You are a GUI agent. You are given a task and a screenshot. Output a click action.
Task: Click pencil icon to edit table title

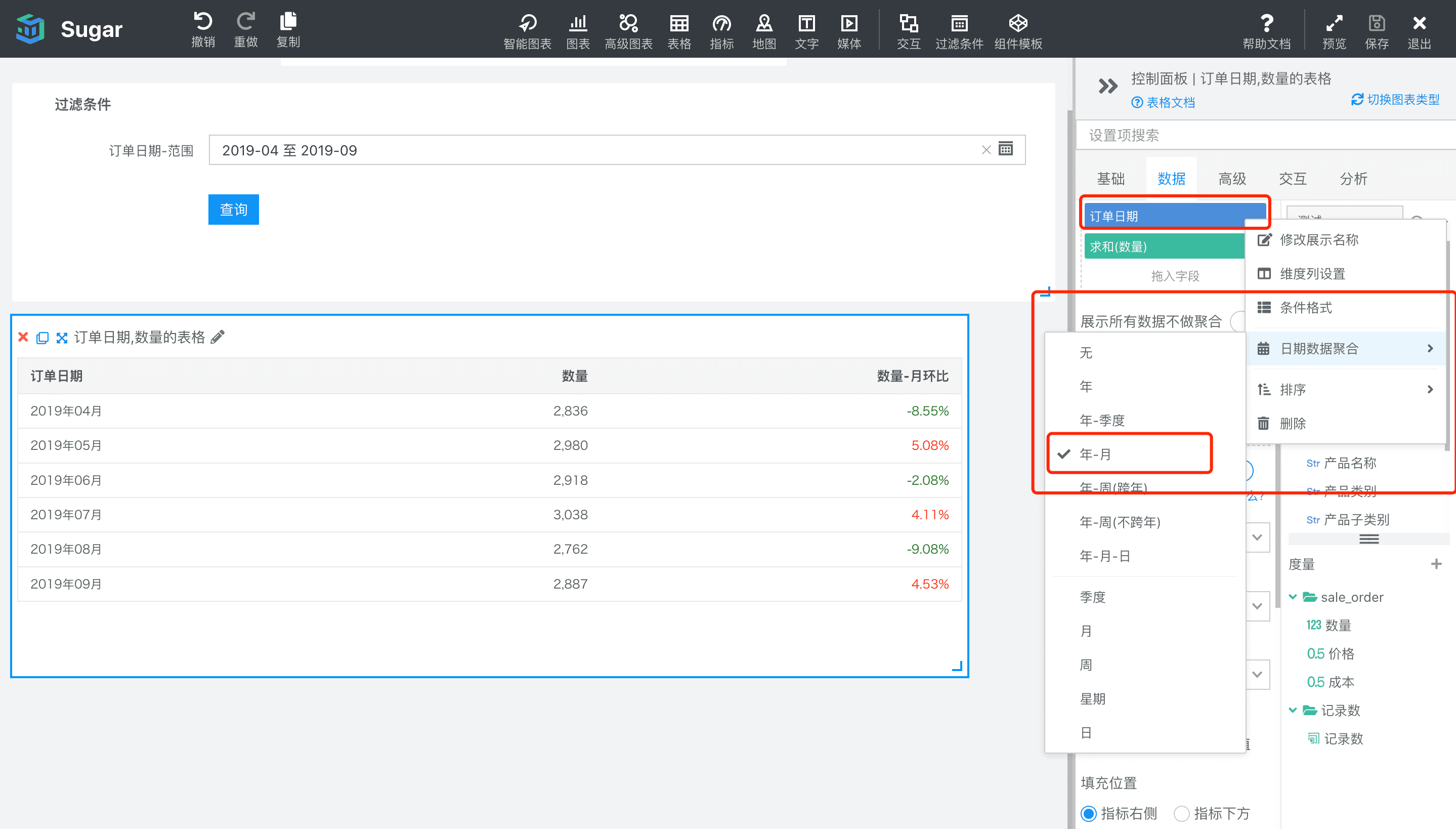[x=218, y=337]
